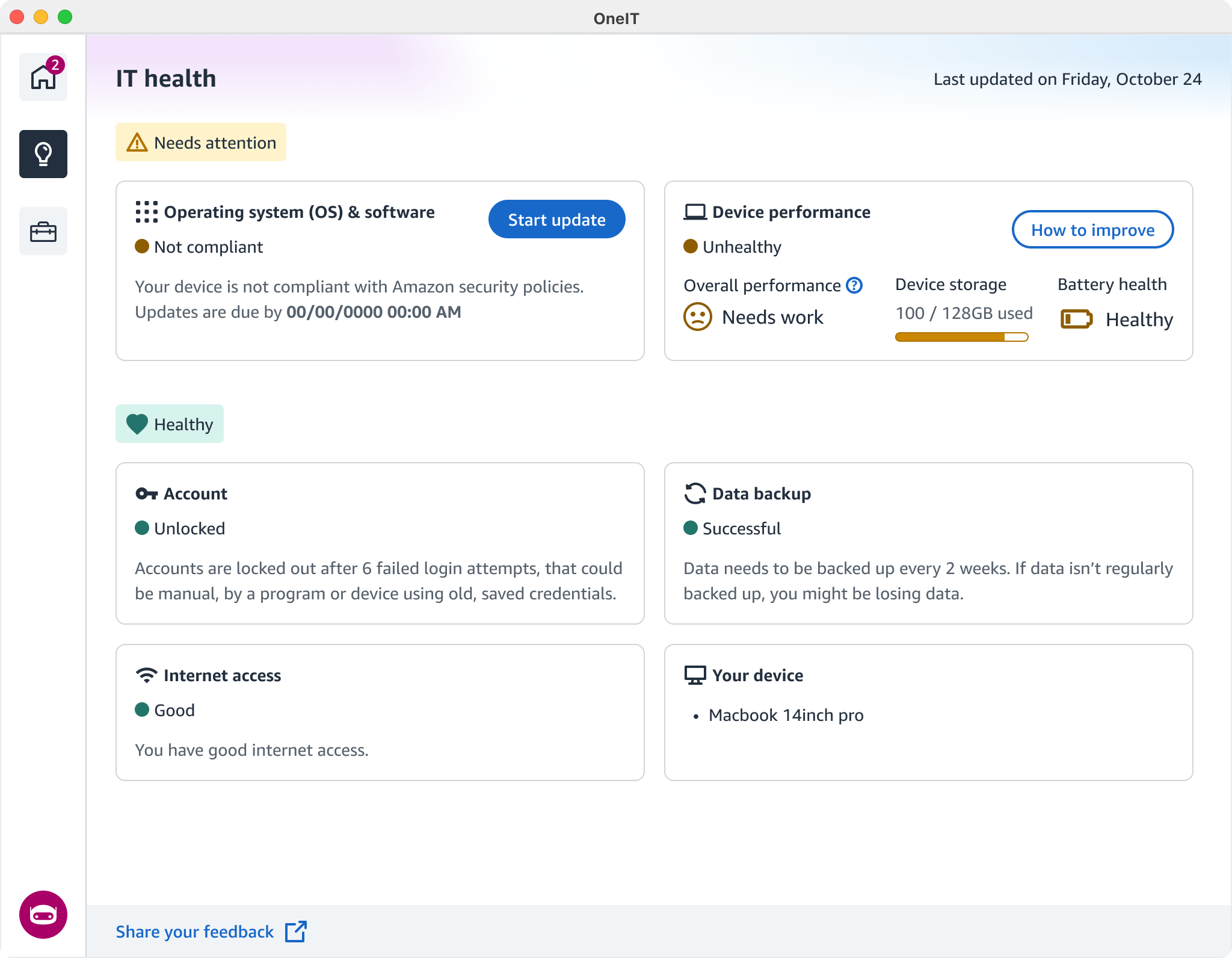Click the Needs attention warning badge
This screenshot has height=958, width=1232.
point(201,143)
